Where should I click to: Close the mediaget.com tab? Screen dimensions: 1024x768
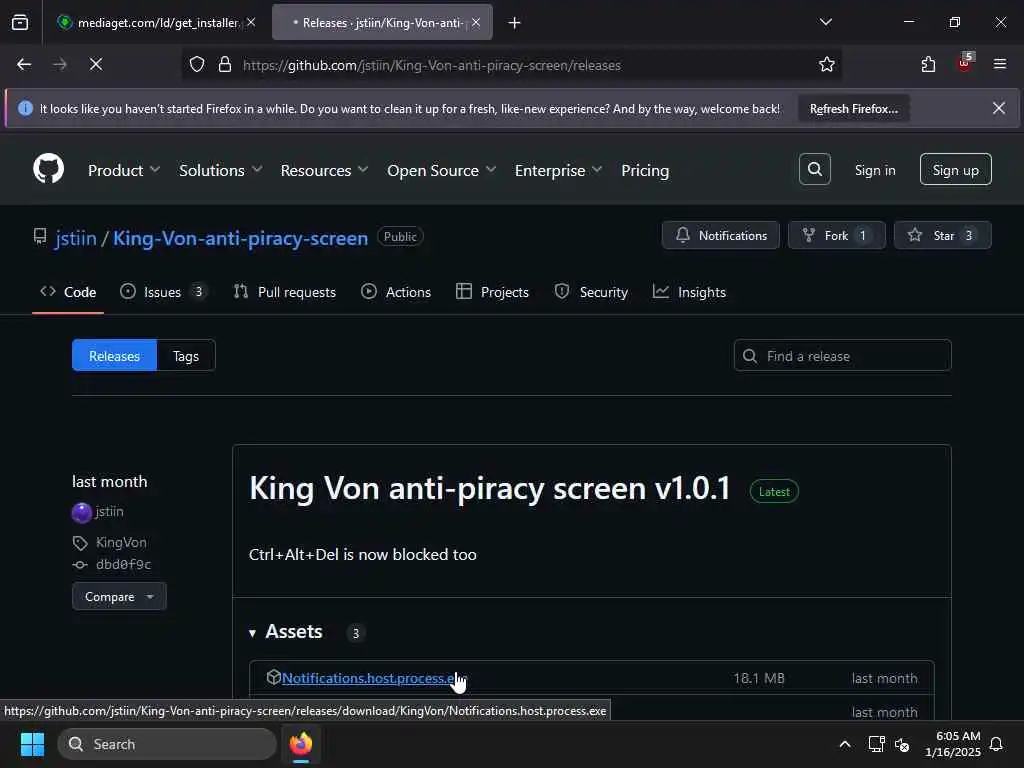coord(251,22)
